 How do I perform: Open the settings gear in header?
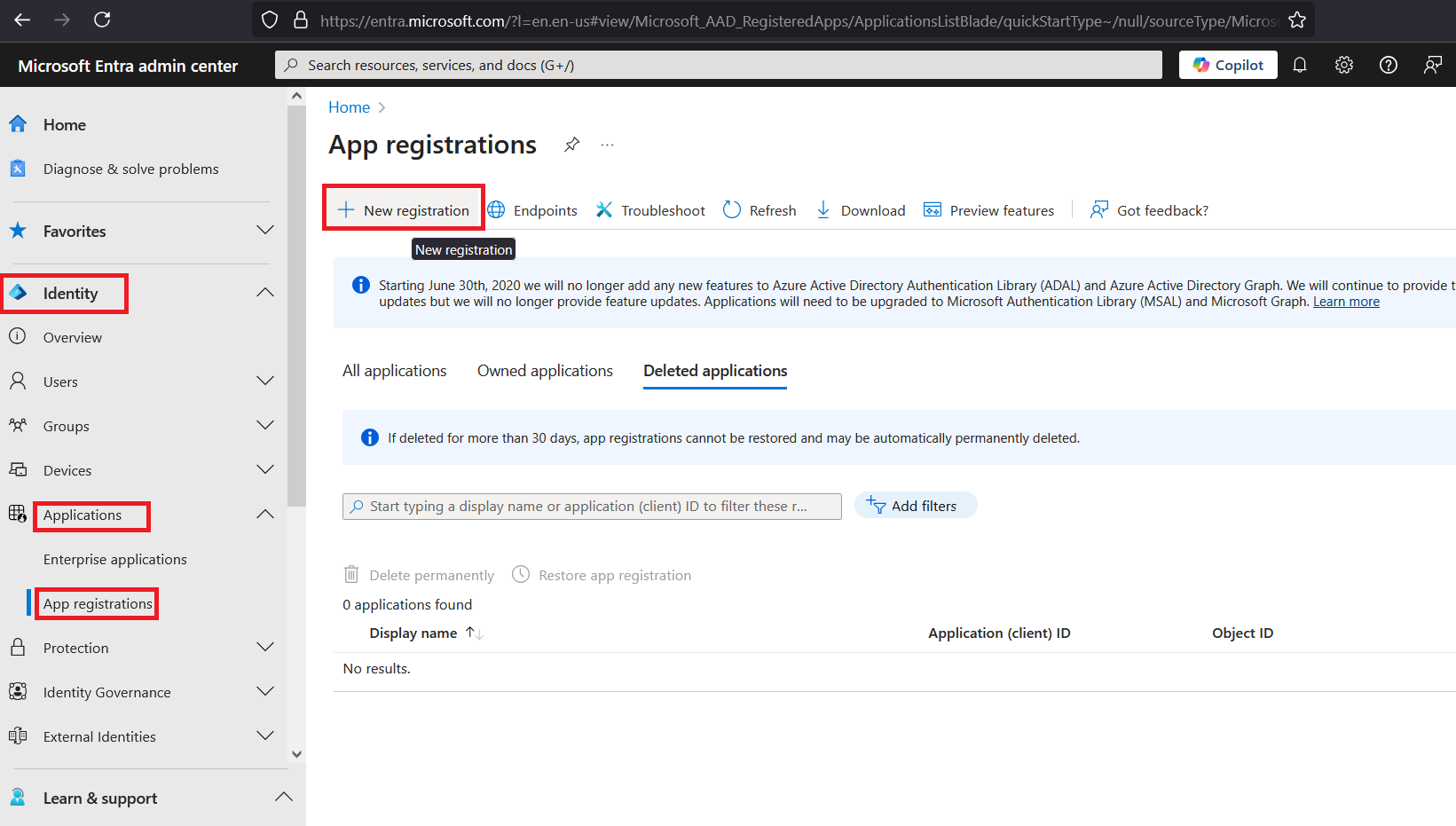(1344, 65)
